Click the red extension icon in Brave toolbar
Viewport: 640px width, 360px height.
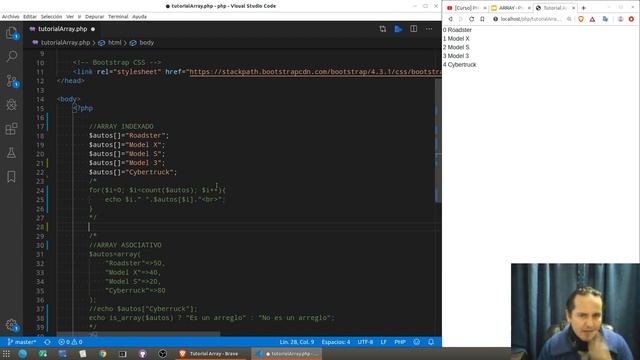(631, 19)
